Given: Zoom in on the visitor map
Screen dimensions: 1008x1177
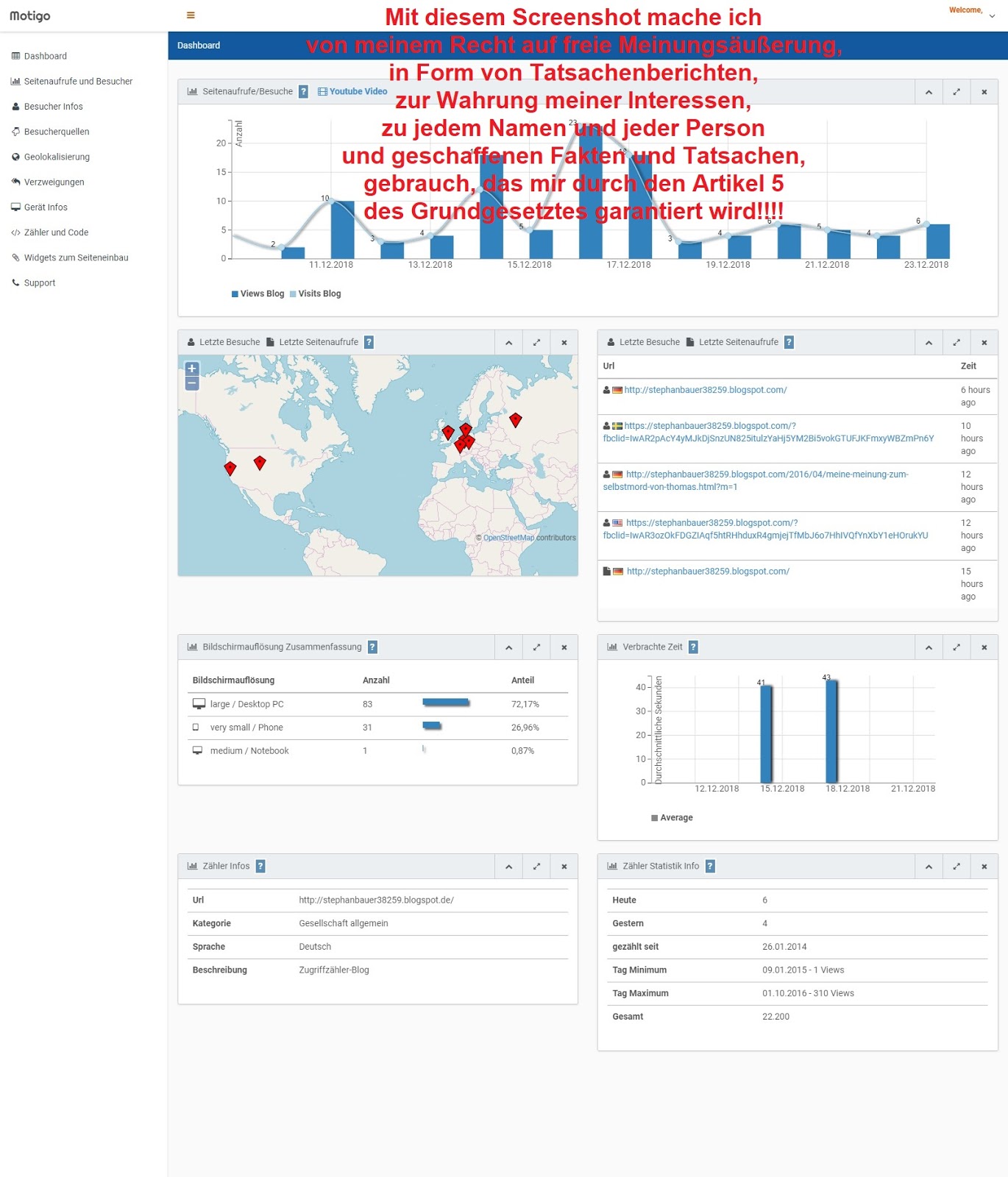Looking at the screenshot, I should (x=192, y=369).
